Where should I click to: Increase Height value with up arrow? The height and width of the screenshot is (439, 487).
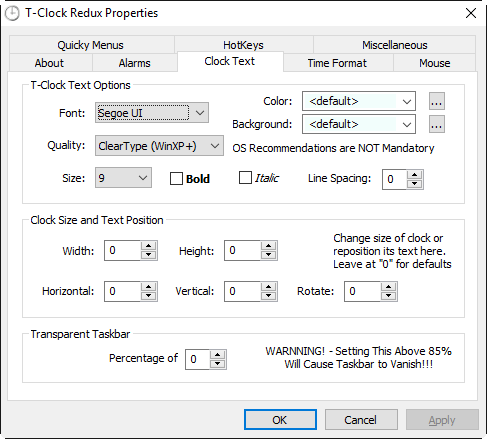point(269,246)
